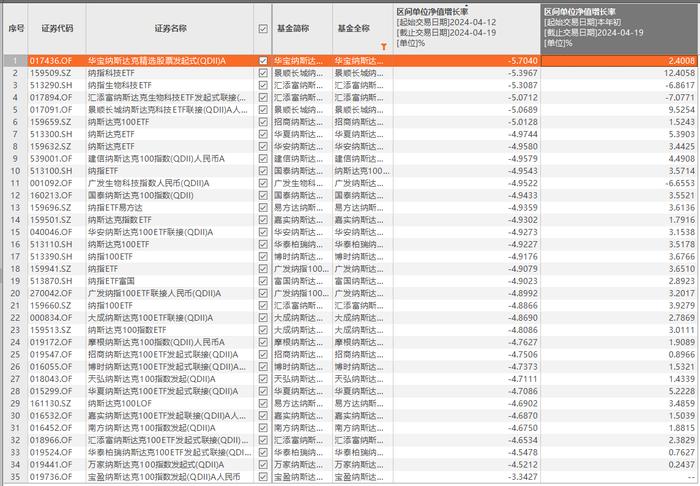This screenshot has height=486, width=700.
Task: Click the weekly 区间单位净值增长率 header starting 2024-04-12
Action: pos(467,29)
